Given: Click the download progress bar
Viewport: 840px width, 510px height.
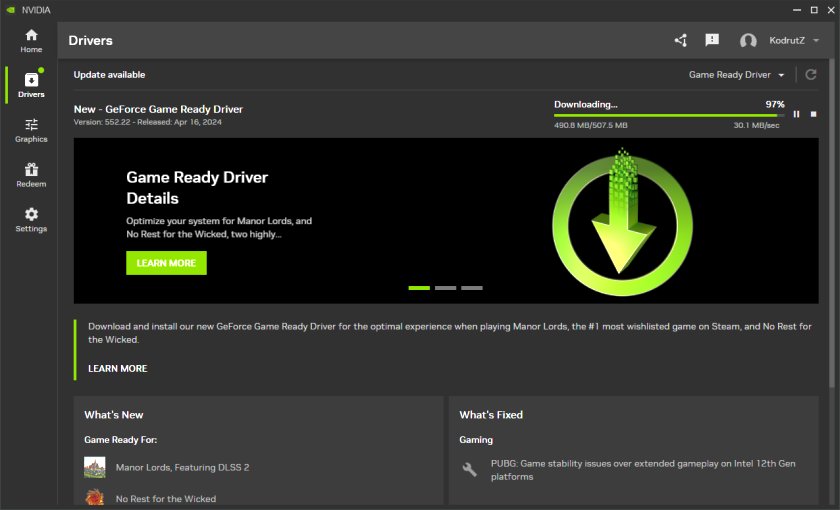Looking at the screenshot, I should 669,115.
